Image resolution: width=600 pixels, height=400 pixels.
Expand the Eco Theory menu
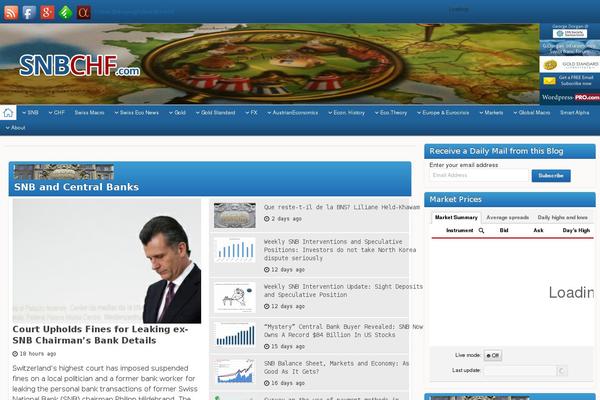click(x=391, y=113)
